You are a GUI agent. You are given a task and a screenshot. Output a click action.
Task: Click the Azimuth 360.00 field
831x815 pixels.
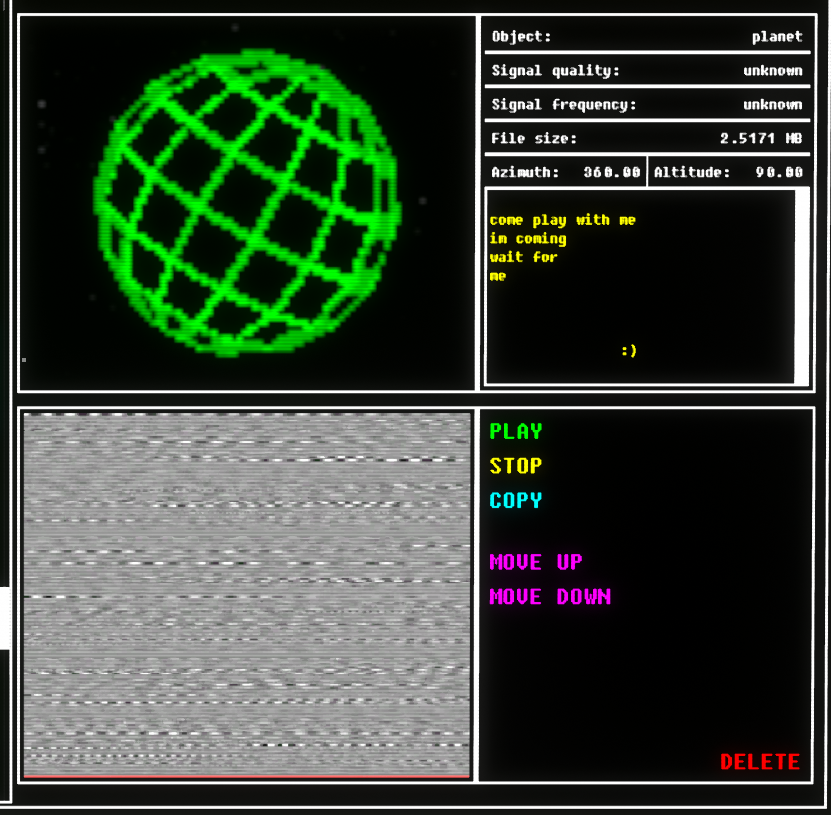tap(566, 172)
